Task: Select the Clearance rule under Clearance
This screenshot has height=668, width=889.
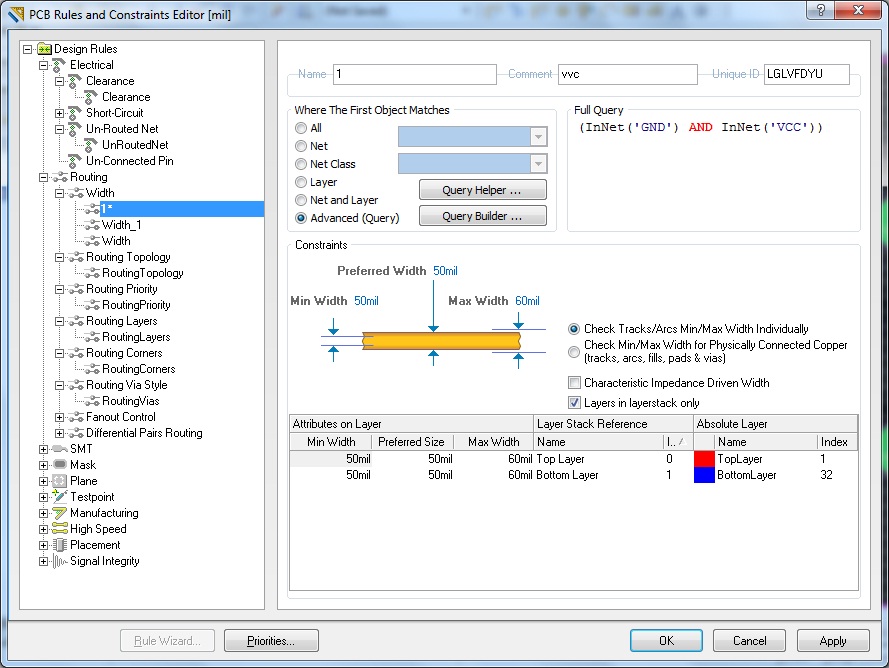Action: [x=126, y=97]
